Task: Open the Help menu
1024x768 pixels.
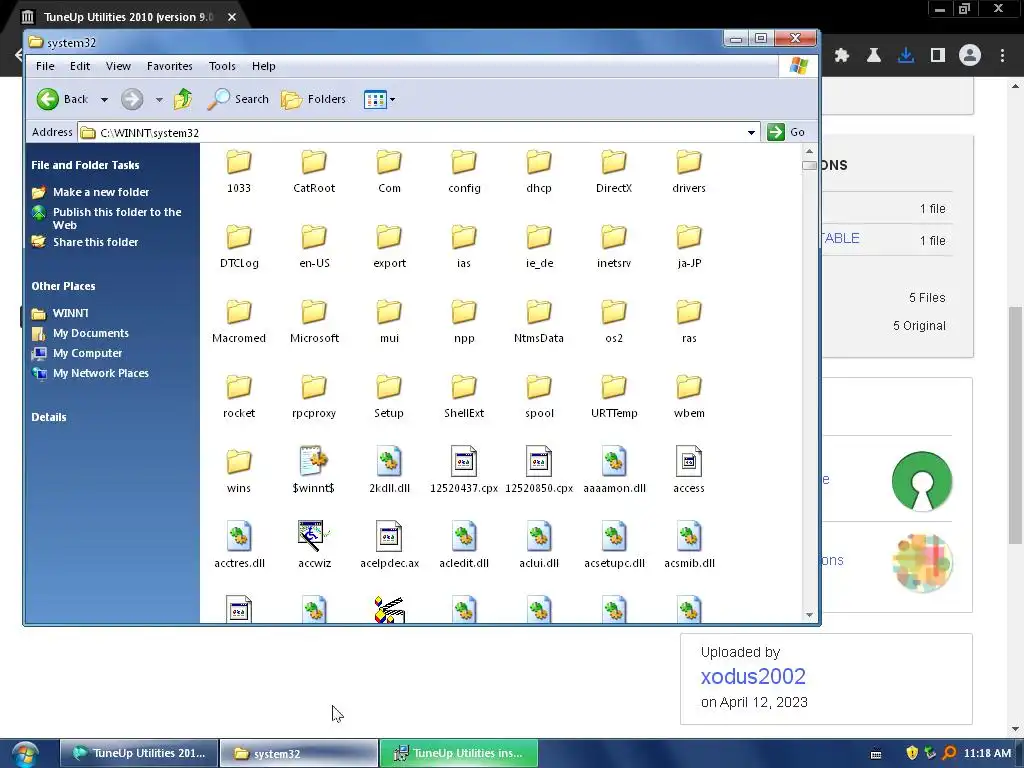Action: [263, 66]
